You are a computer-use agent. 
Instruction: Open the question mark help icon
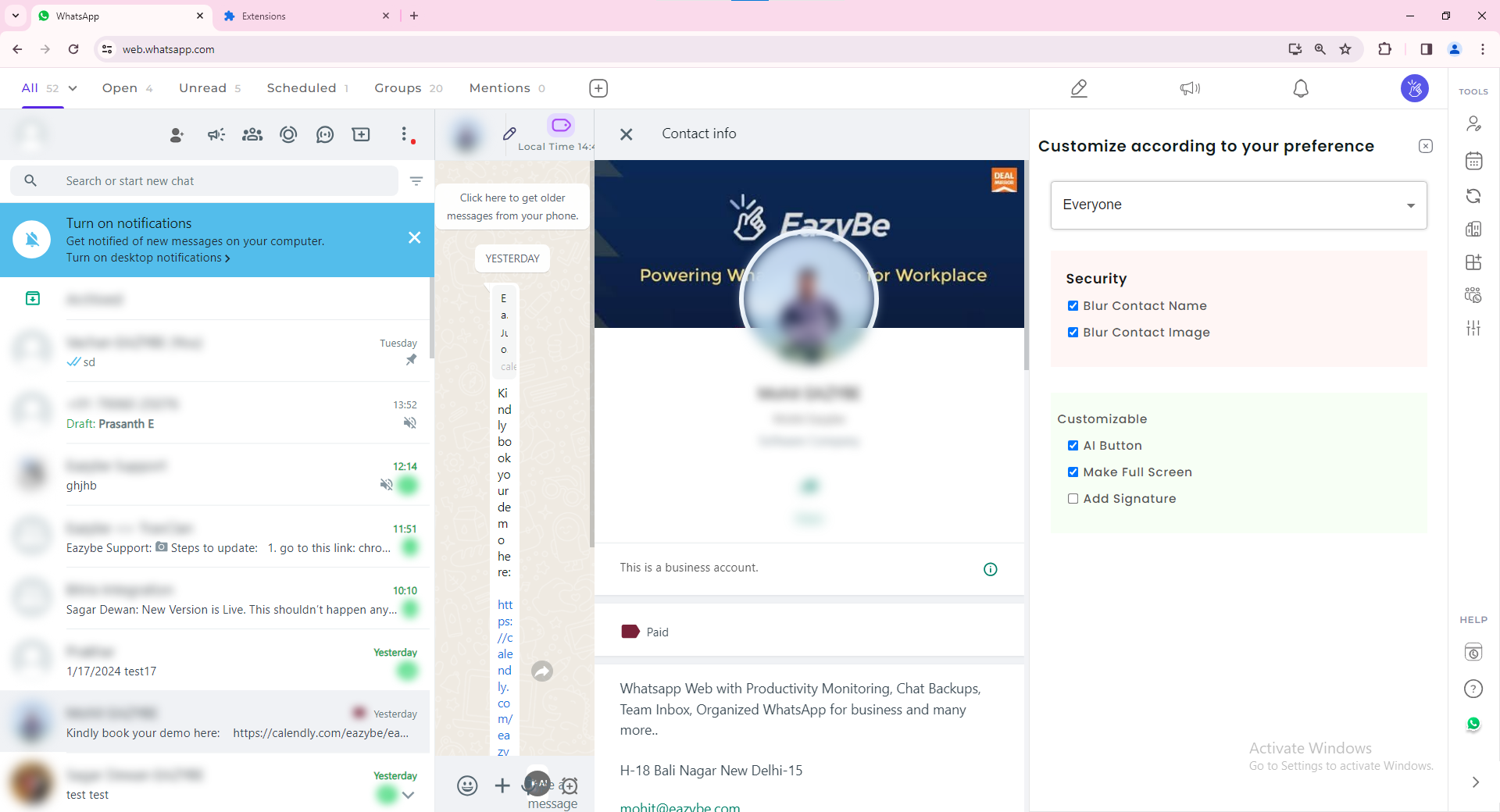1473,689
